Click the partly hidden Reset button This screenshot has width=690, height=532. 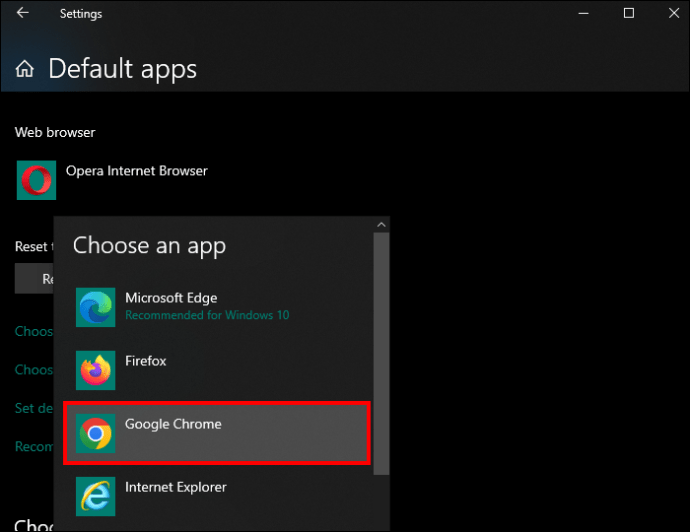click(x=34, y=279)
